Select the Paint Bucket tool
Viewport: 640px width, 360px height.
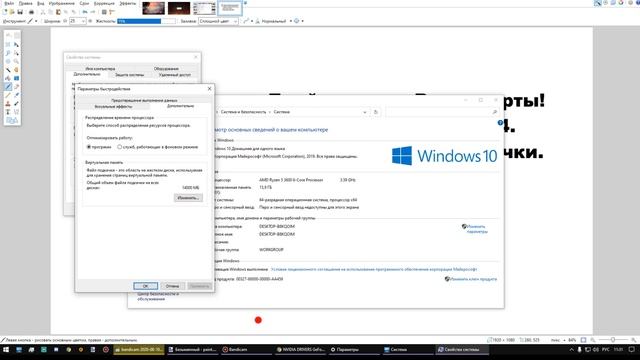click(x=8, y=78)
